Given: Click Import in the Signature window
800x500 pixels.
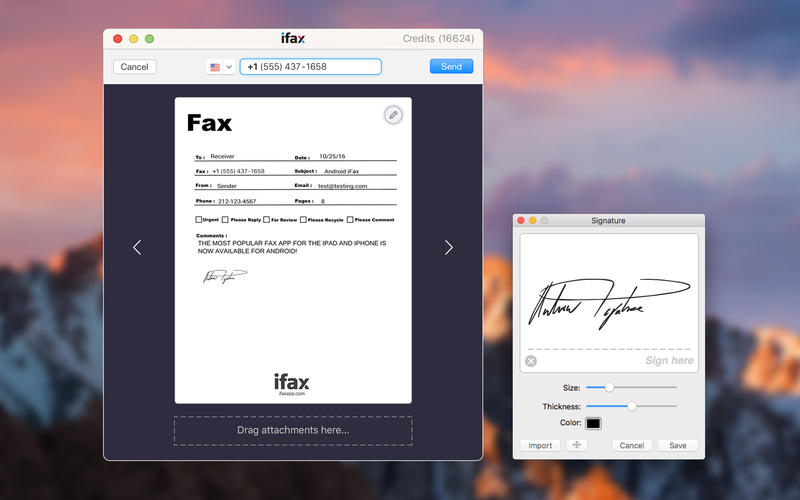Looking at the screenshot, I should [540, 445].
